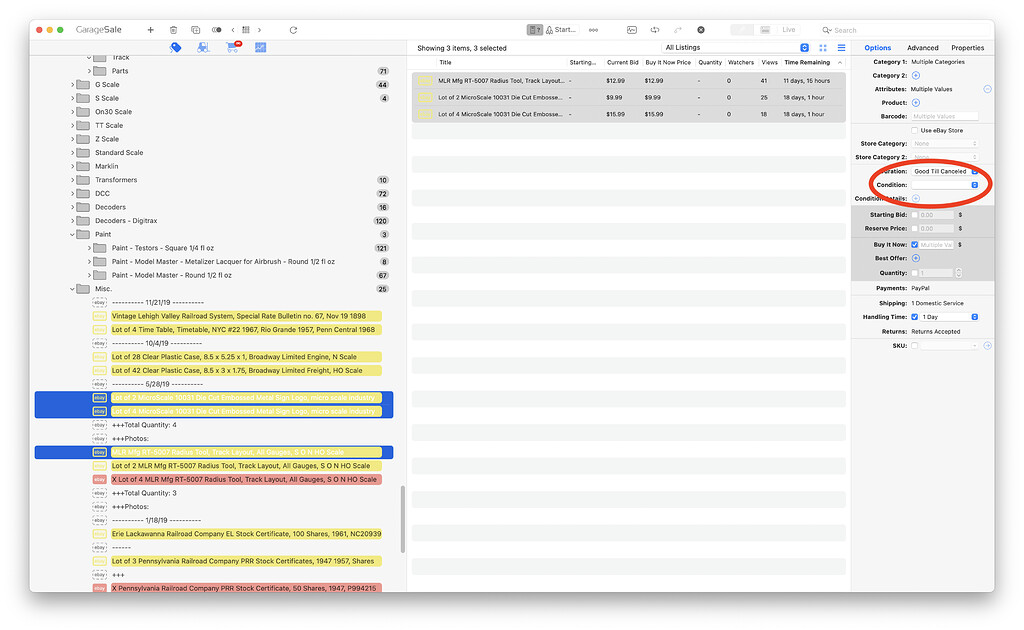
Task: Collapse the Paint folder
Action: click(72, 234)
